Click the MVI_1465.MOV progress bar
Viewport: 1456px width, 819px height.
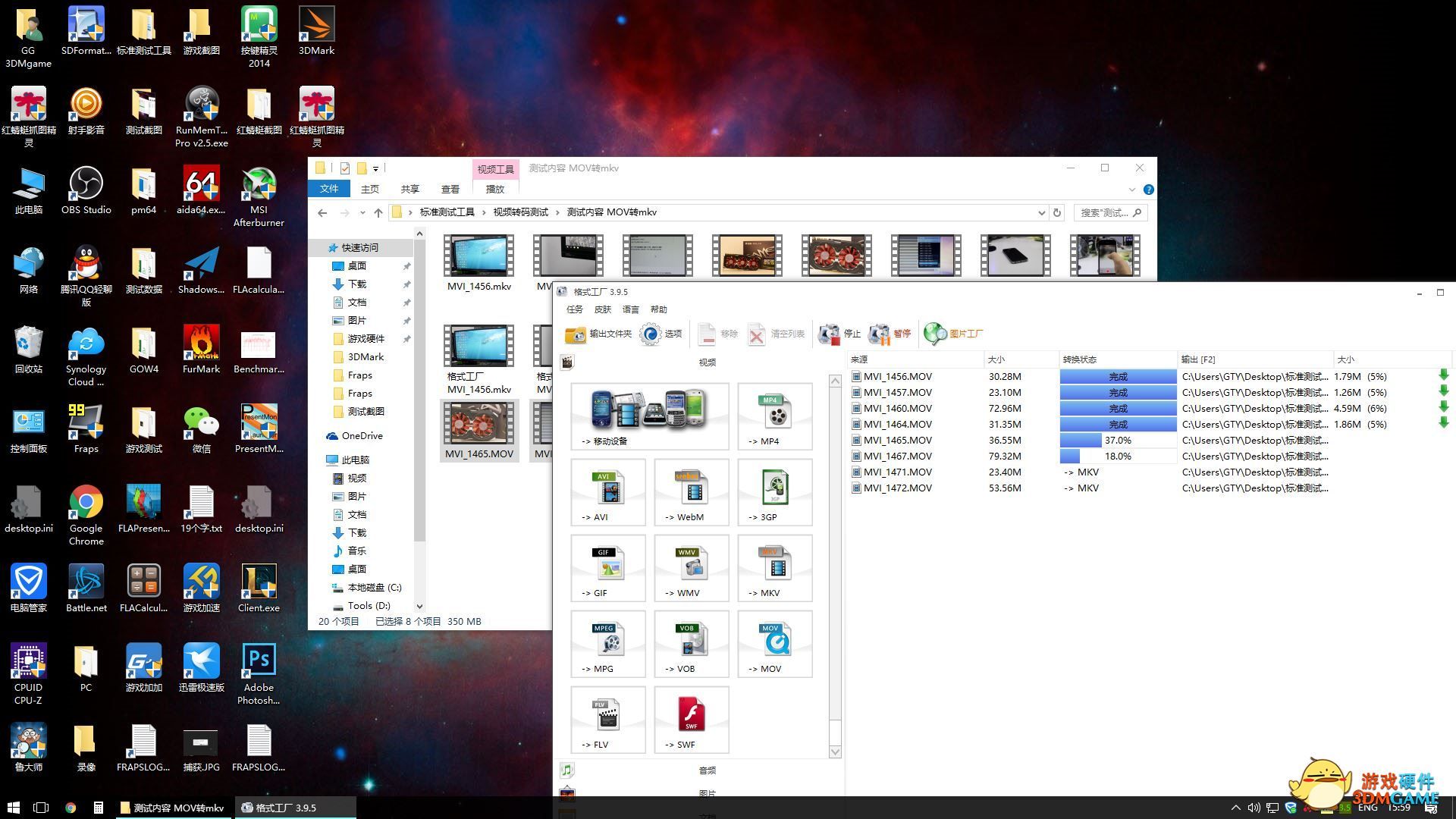click(x=1117, y=440)
